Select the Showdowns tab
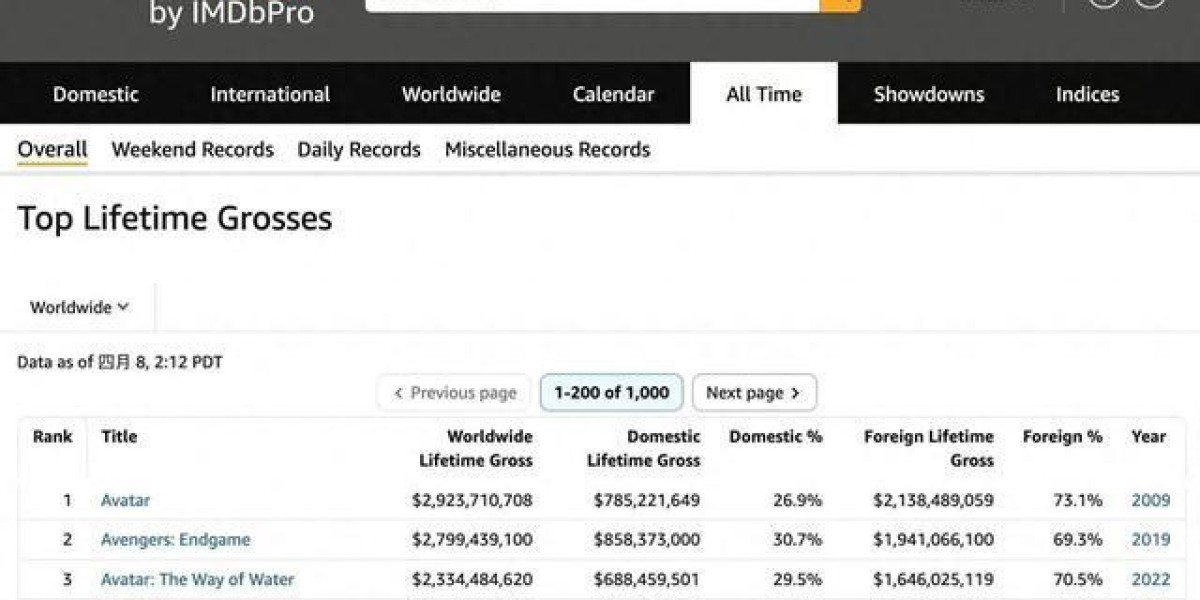1200x600 pixels. tap(929, 94)
